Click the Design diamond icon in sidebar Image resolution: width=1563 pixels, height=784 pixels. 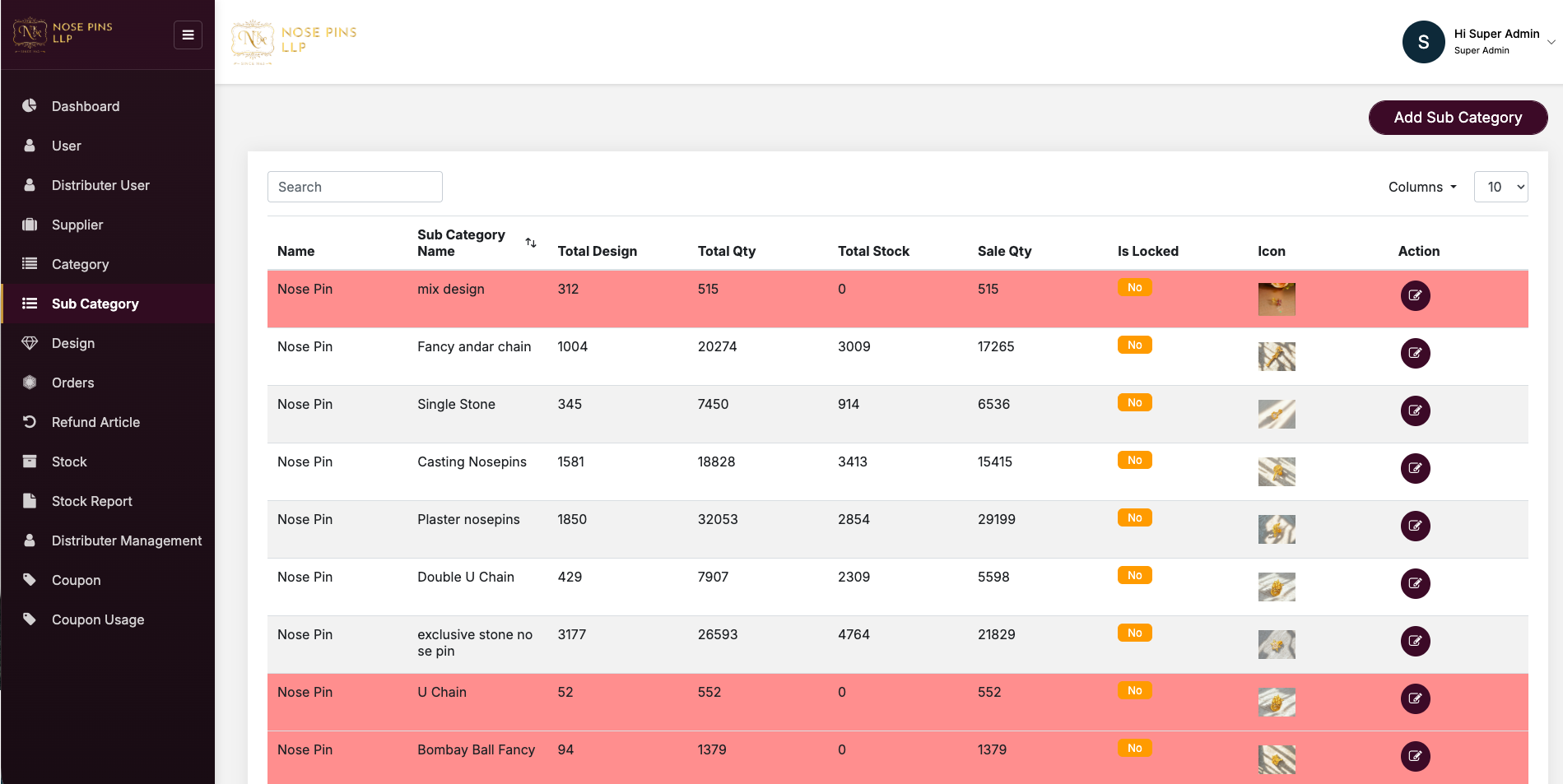[x=30, y=343]
